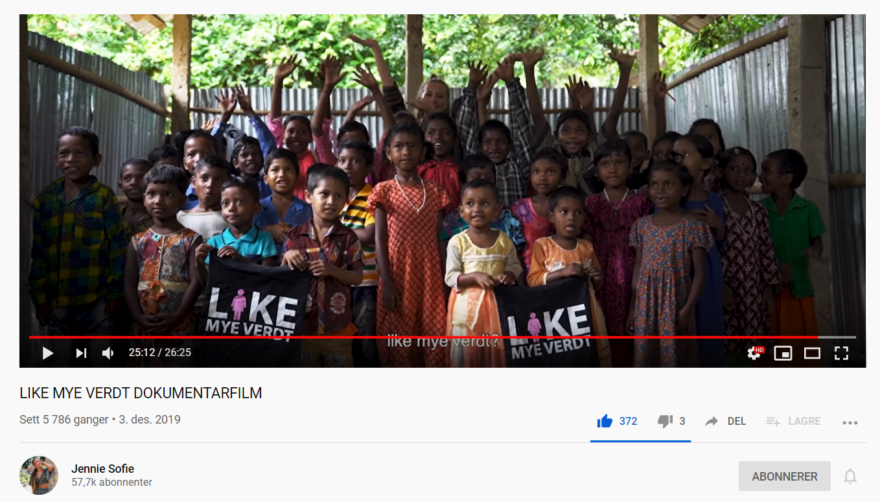880x502 pixels.
Task: Switch to theater mode
Action: (812, 353)
